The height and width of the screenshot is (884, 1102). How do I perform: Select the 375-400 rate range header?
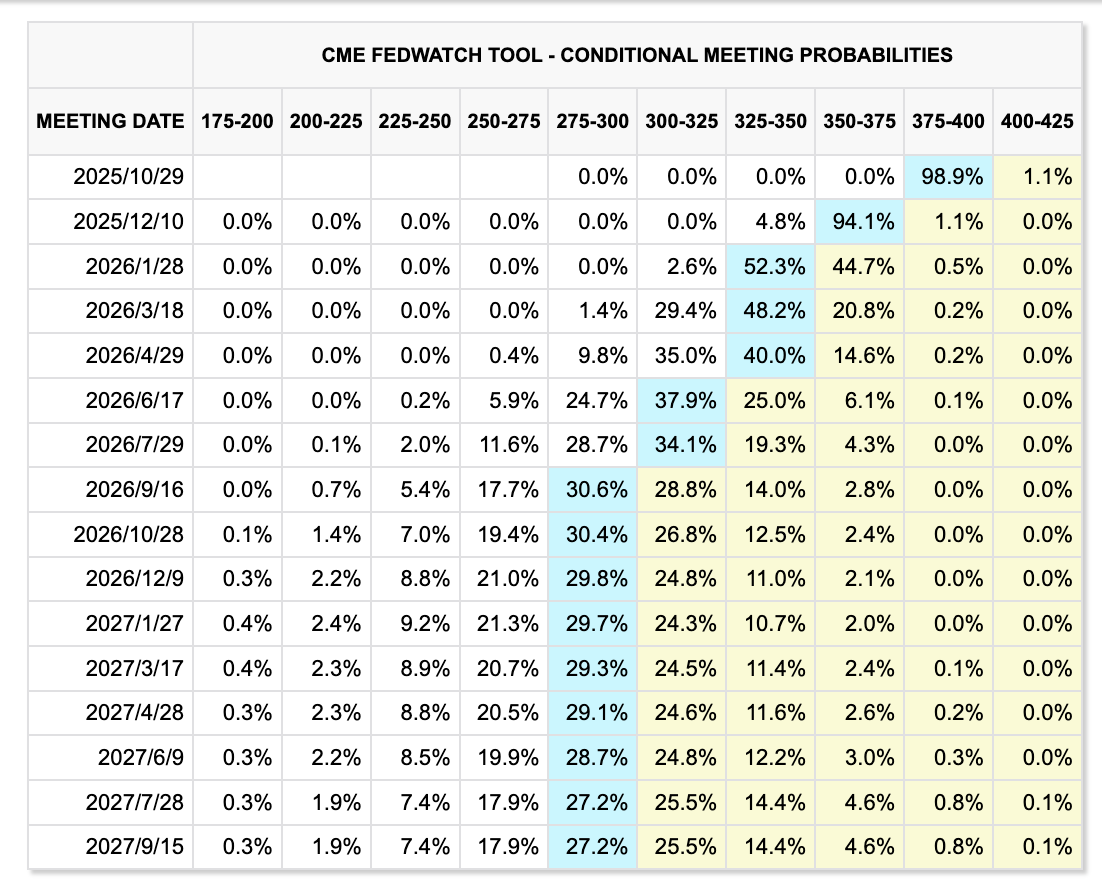coord(947,121)
